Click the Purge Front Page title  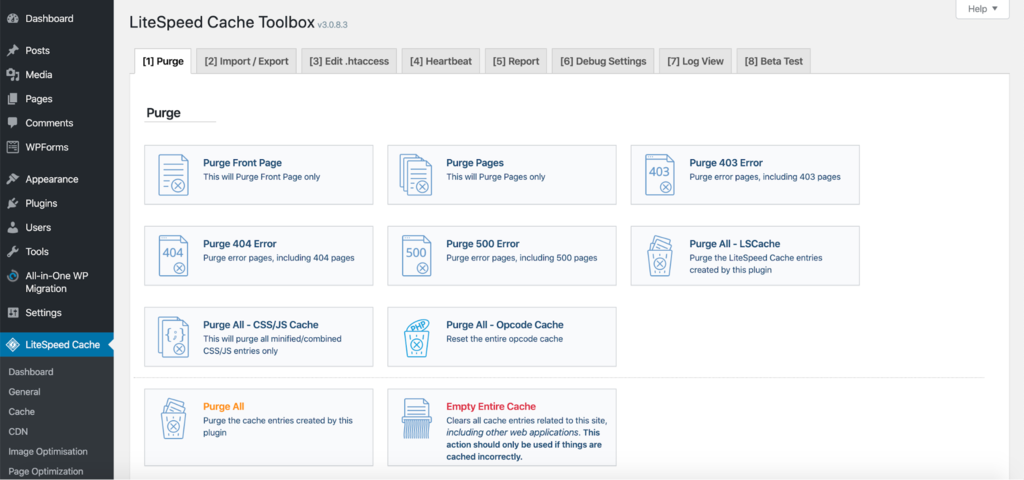tap(242, 163)
